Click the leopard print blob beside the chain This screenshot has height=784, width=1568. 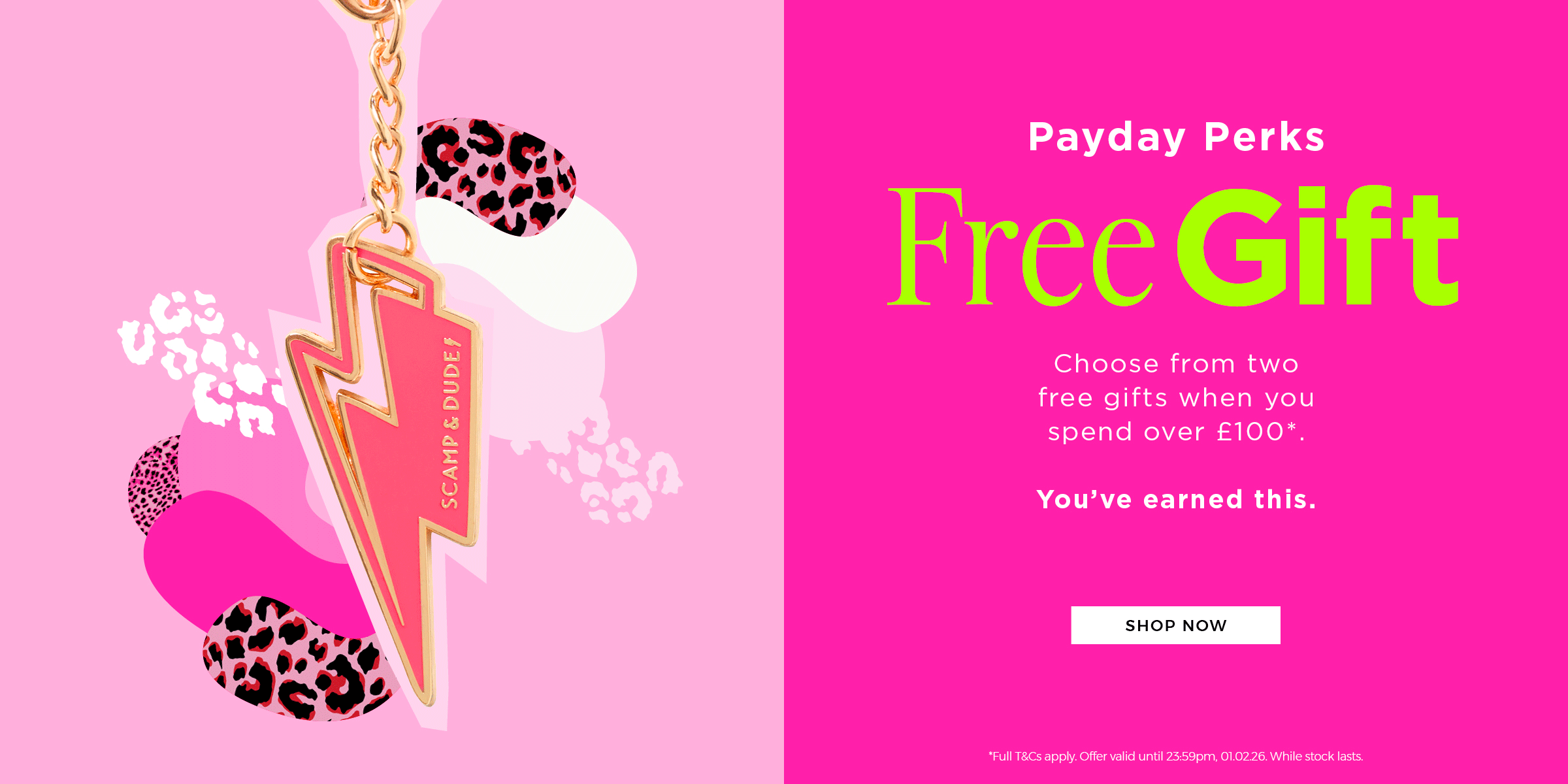coord(497,176)
